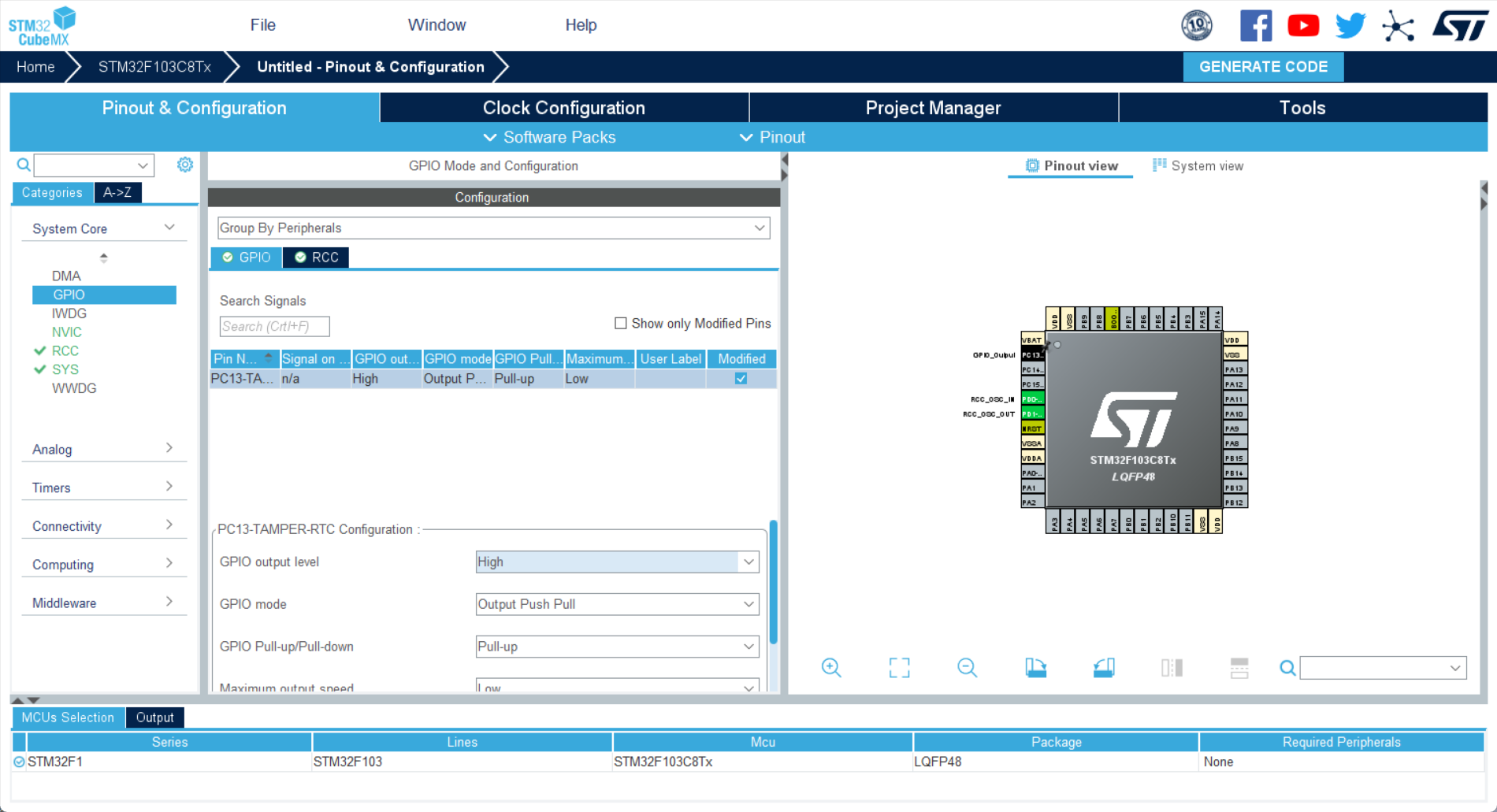Screen dimensions: 1497x812
Task: Fit the chip to the view
Action: [x=899, y=668]
